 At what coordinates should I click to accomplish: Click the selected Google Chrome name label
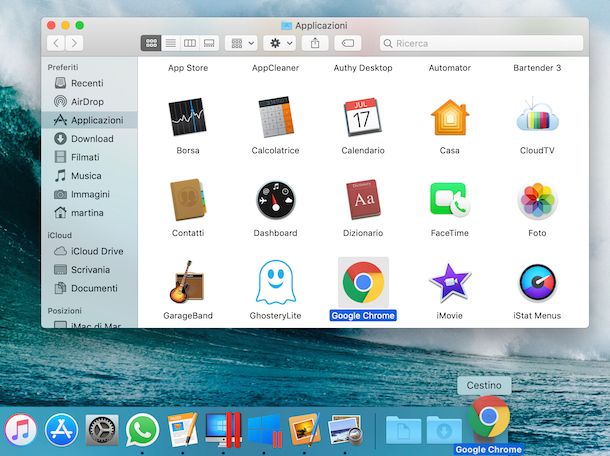click(x=363, y=316)
